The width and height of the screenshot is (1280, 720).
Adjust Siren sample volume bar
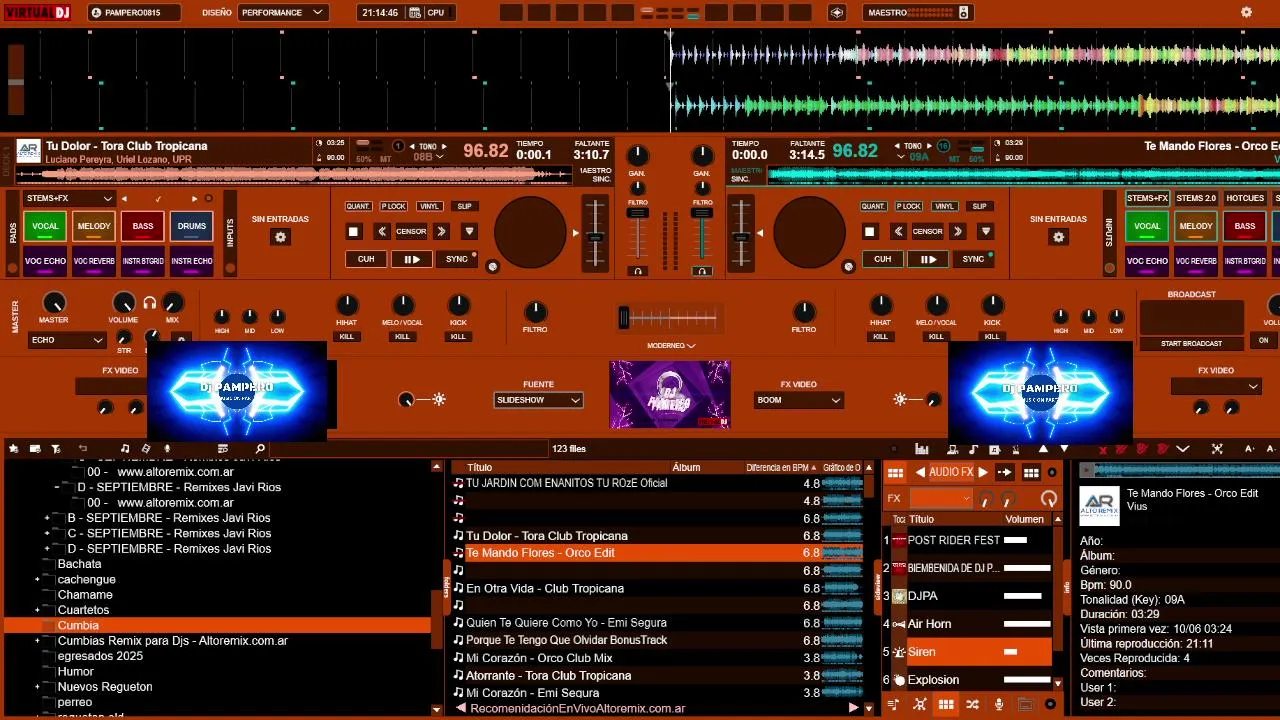point(1027,652)
